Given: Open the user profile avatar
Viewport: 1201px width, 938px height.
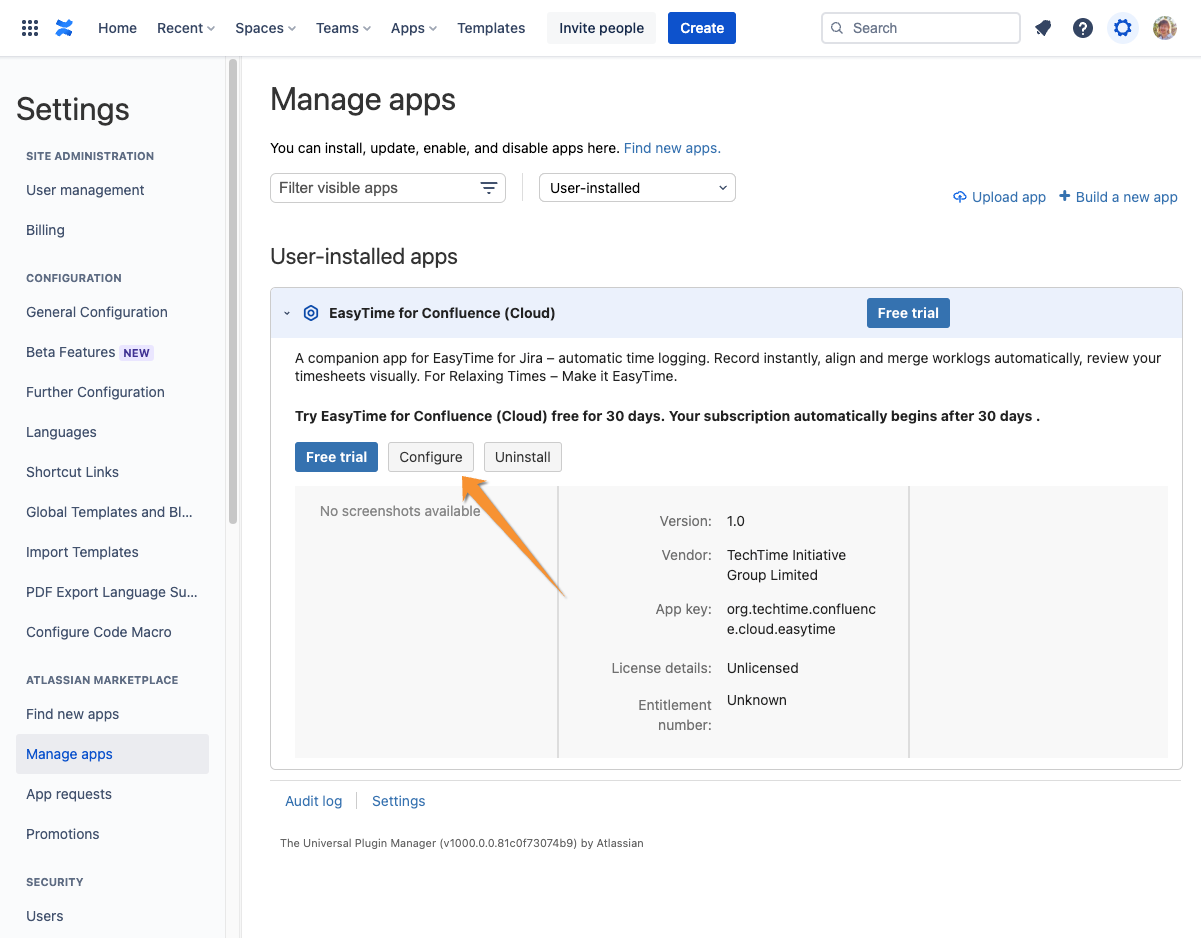Looking at the screenshot, I should tap(1164, 28).
